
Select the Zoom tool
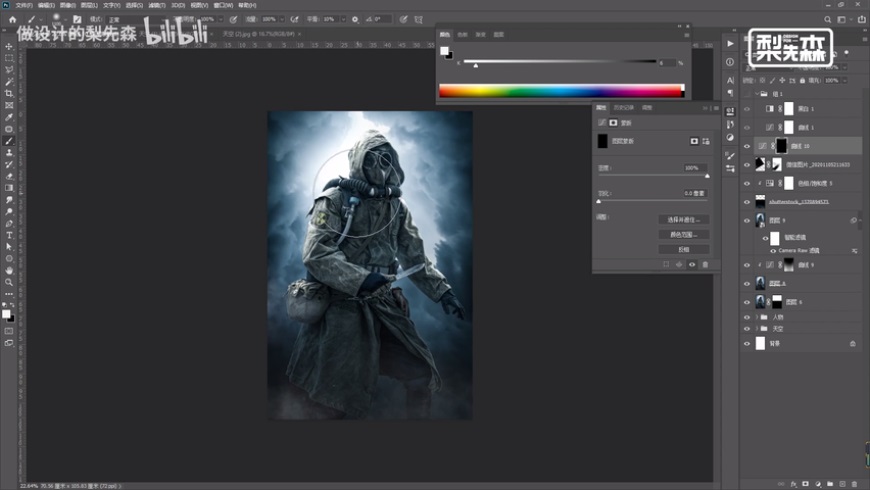point(9,282)
